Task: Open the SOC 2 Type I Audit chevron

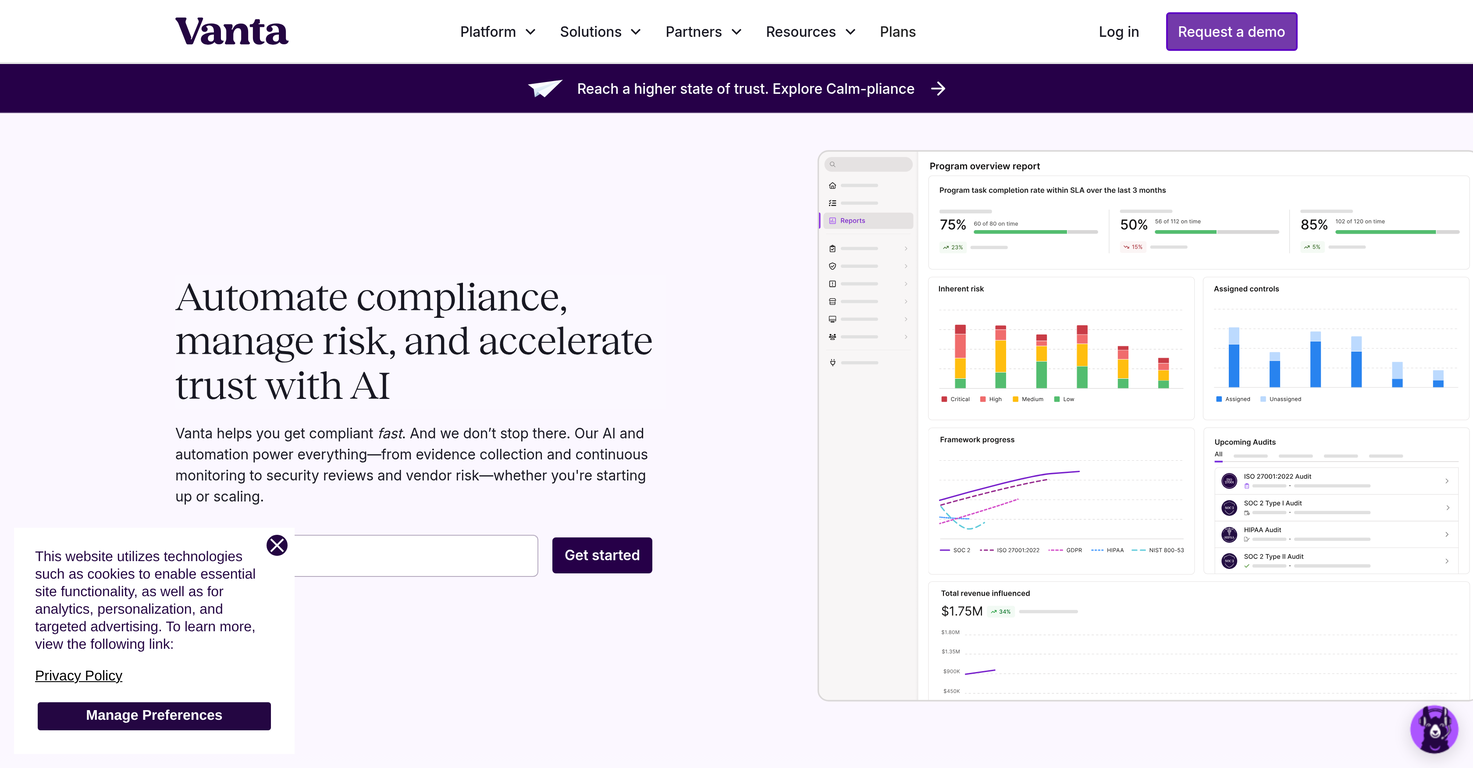Action: pos(1447,507)
